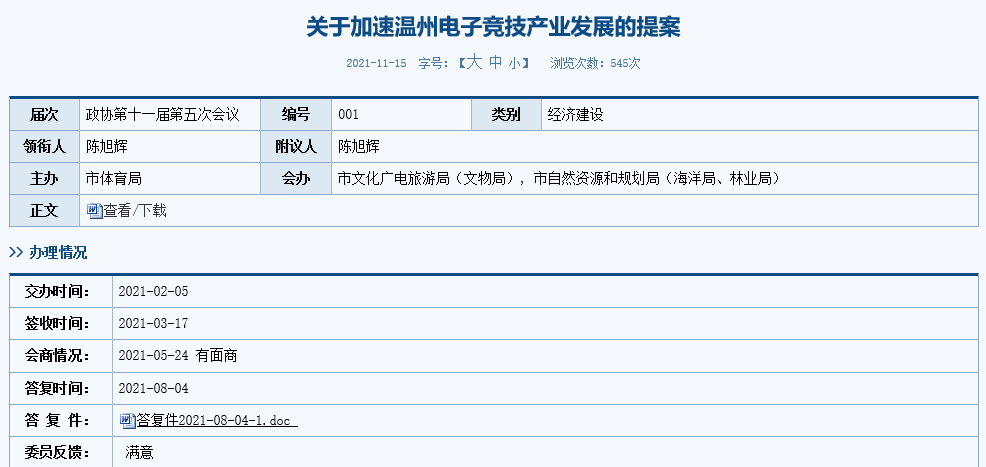
Task: Click the 编号 header cell
Action: click(296, 114)
